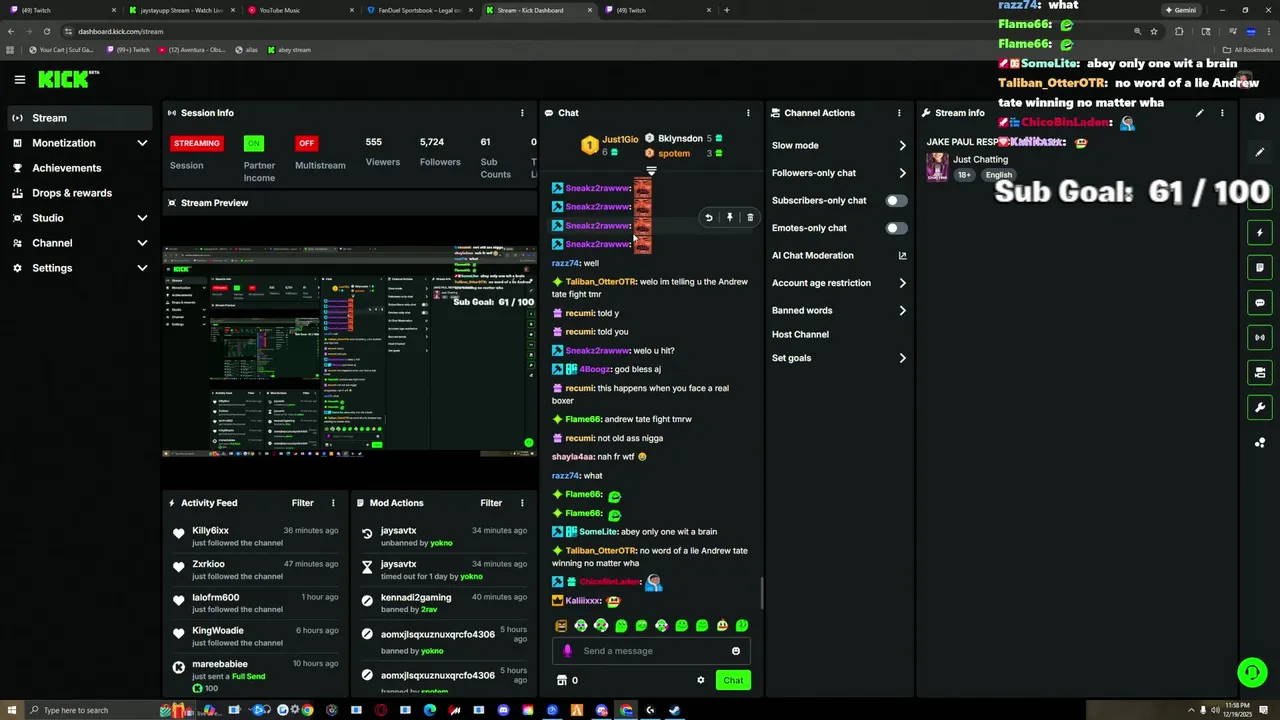Open the Chat panel three-dot menu

pos(747,113)
